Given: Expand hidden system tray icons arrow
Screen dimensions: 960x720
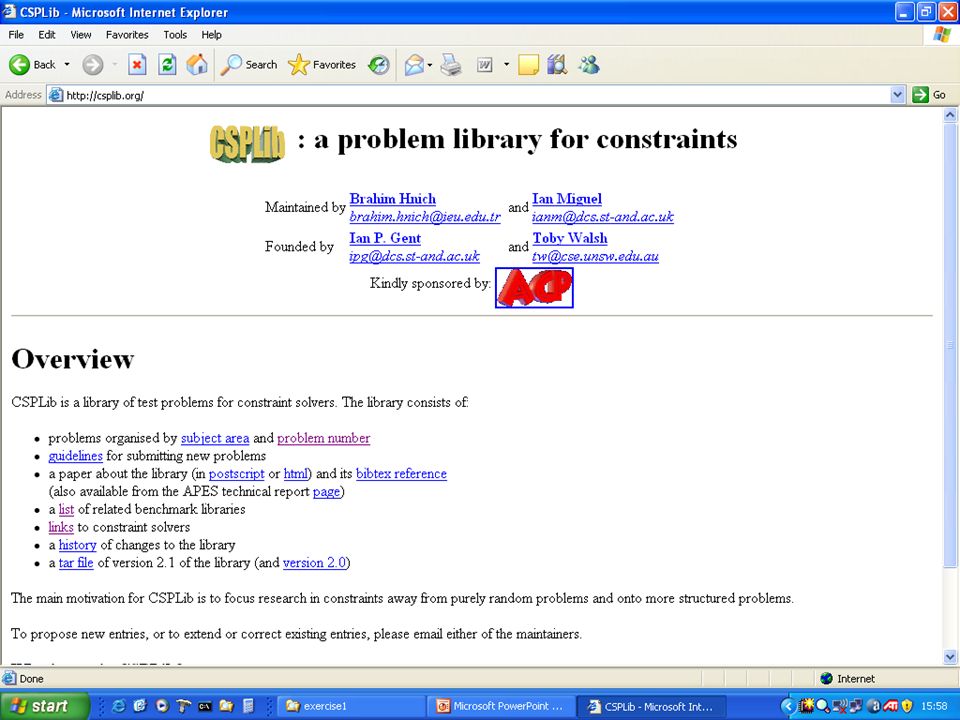Looking at the screenshot, I should point(789,707).
